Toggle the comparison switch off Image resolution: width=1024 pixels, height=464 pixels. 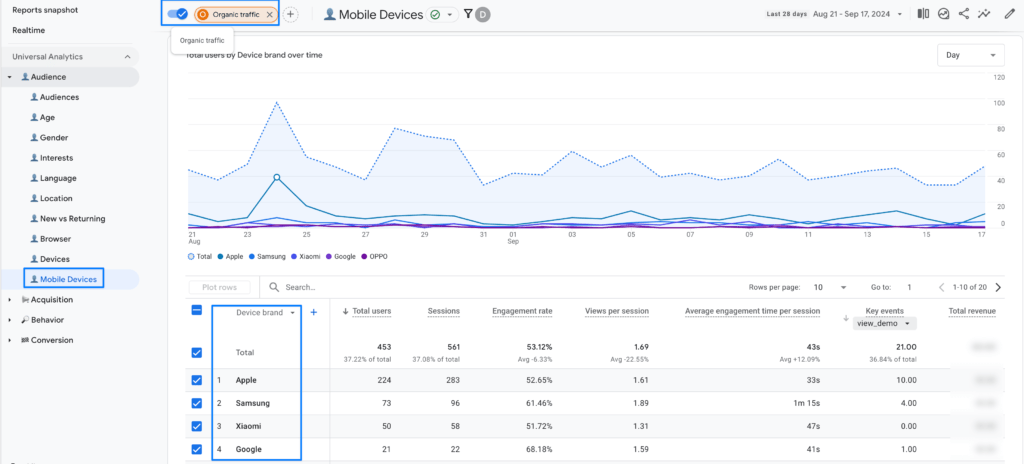(179, 15)
